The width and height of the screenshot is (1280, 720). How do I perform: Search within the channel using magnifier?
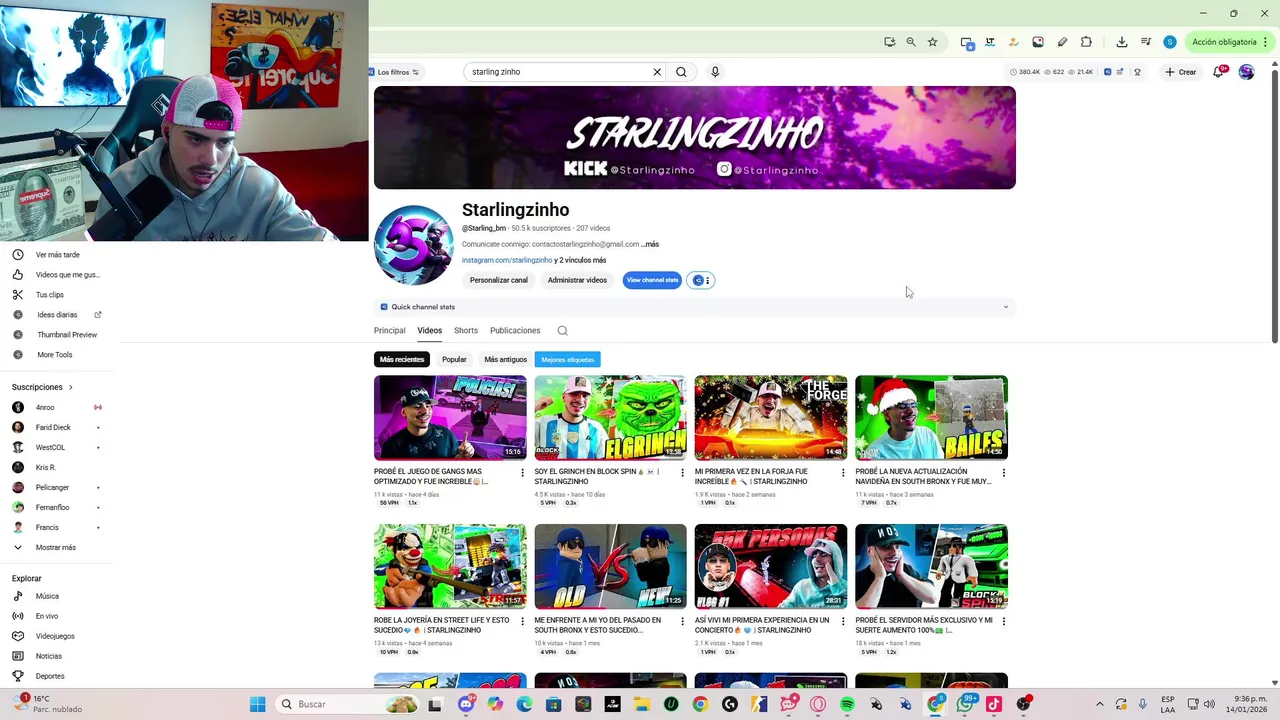(562, 331)
